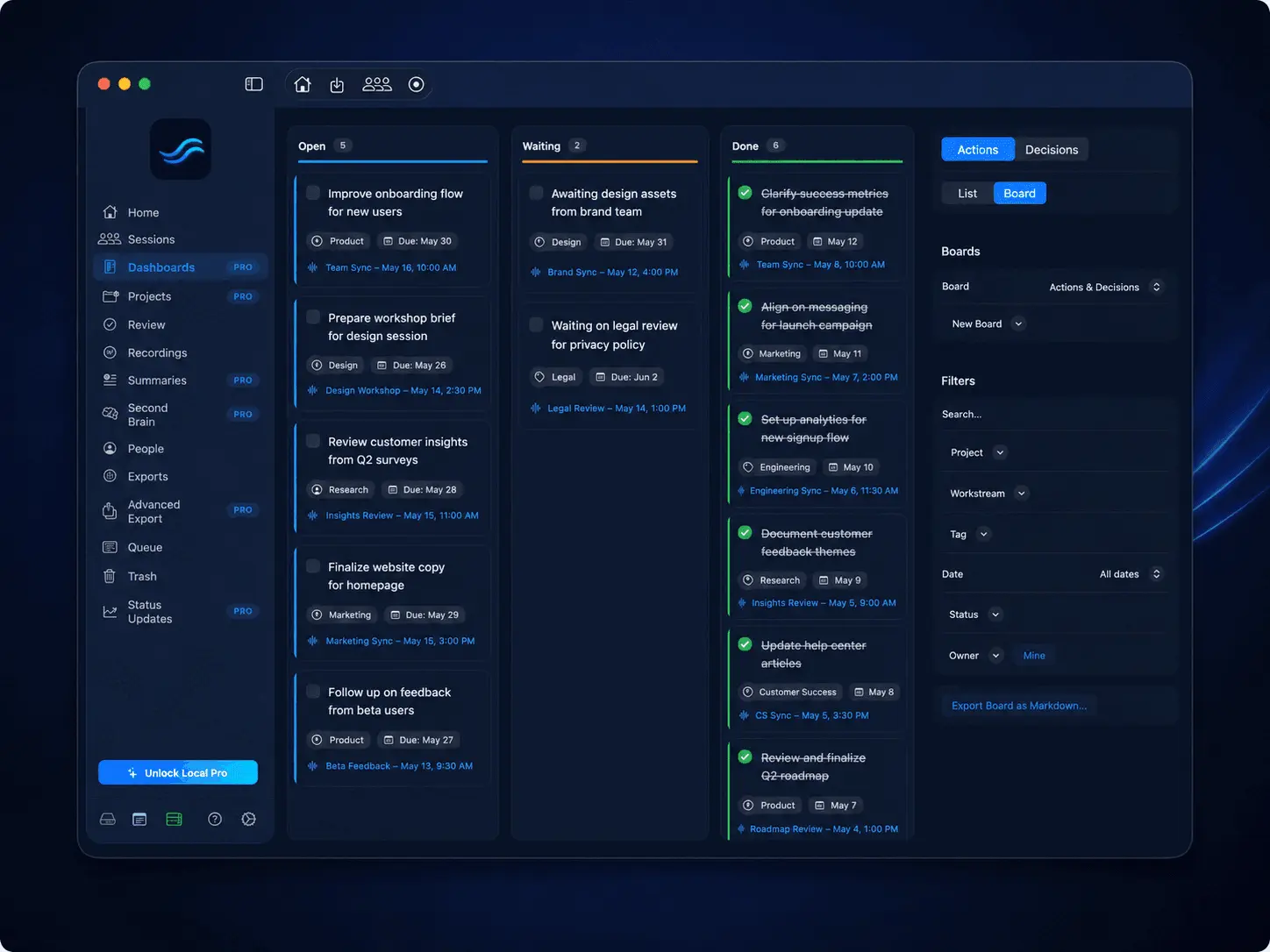
Task: Click the Second Brain icon
Action: tap(110, 414)
